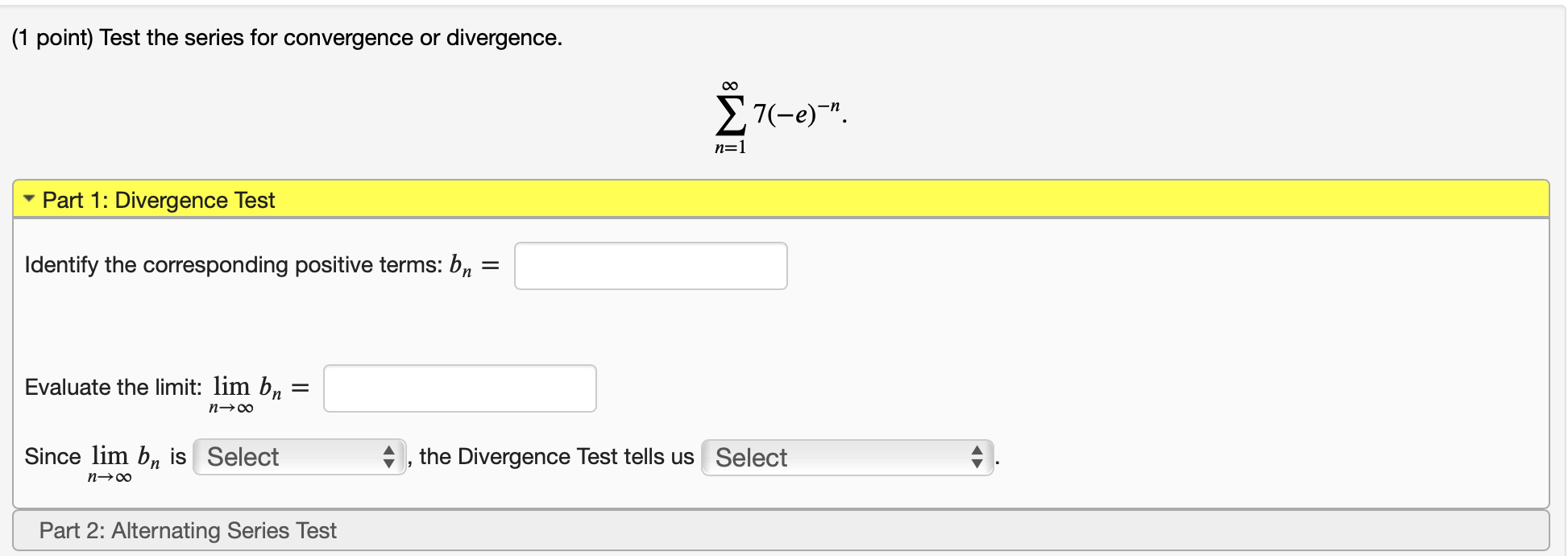The image size is (1568, 556).
Task: Click the 'Test the series for convergence' instruction text
Action: [330, 38]
